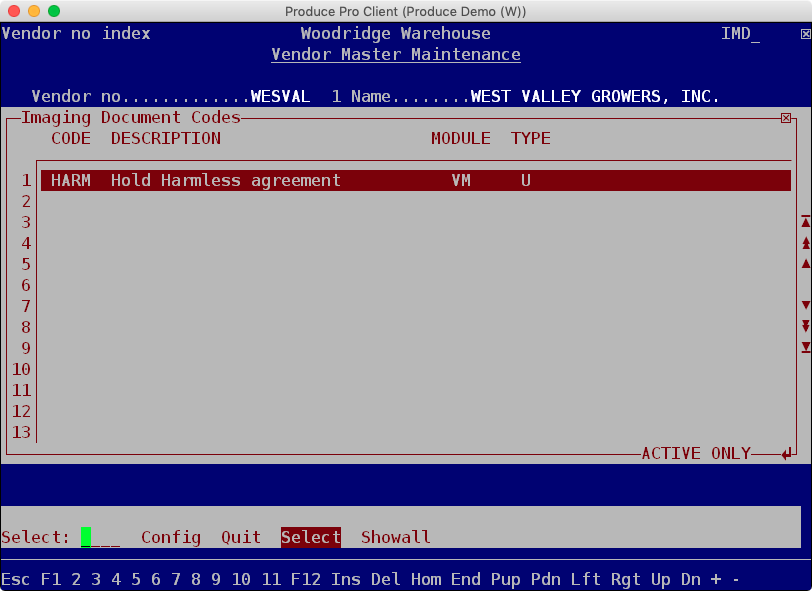
Task: Toggle Showall to show inactive codes
Action: 395,538
